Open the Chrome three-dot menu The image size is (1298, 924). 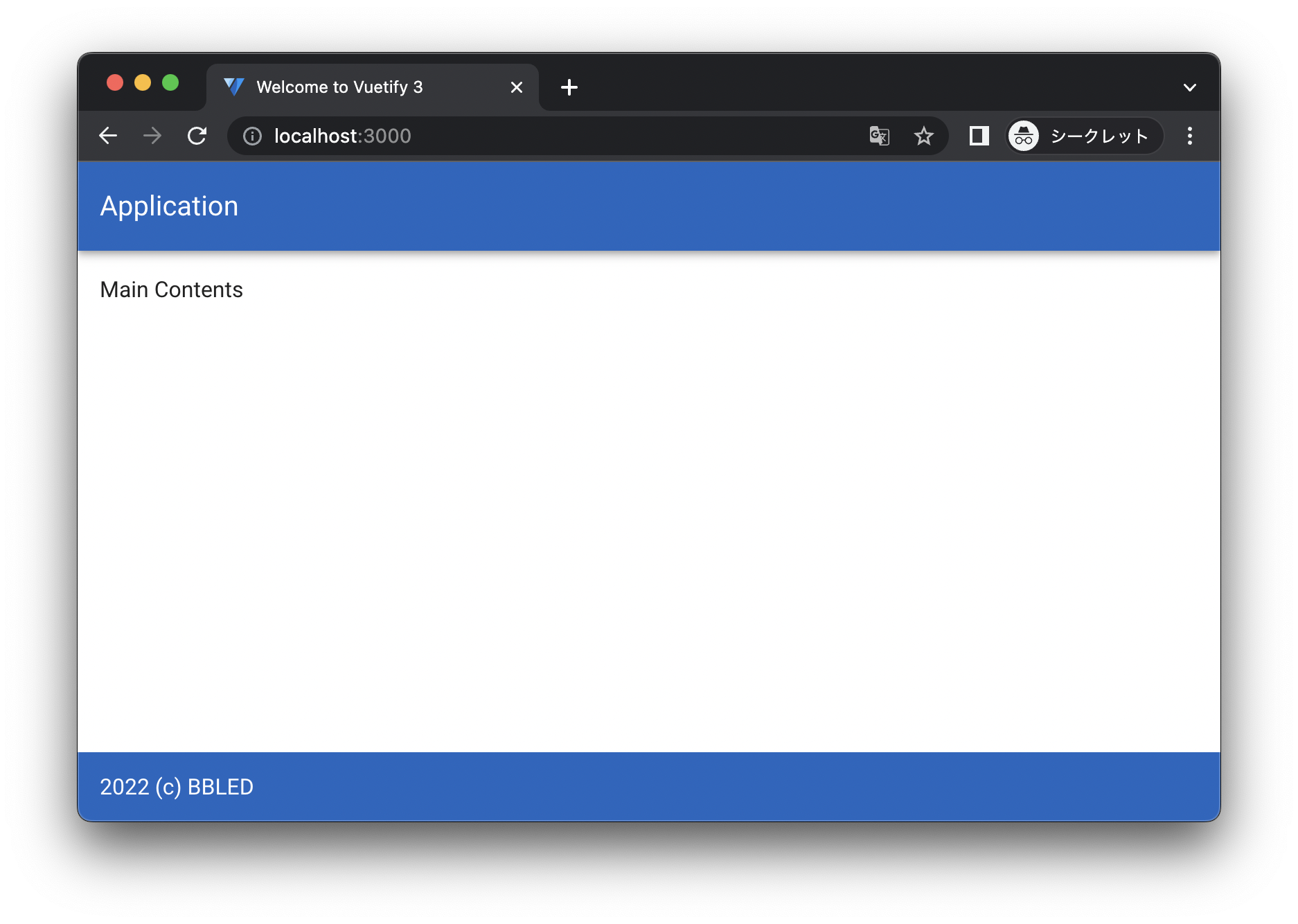(x=1190, y=136)
